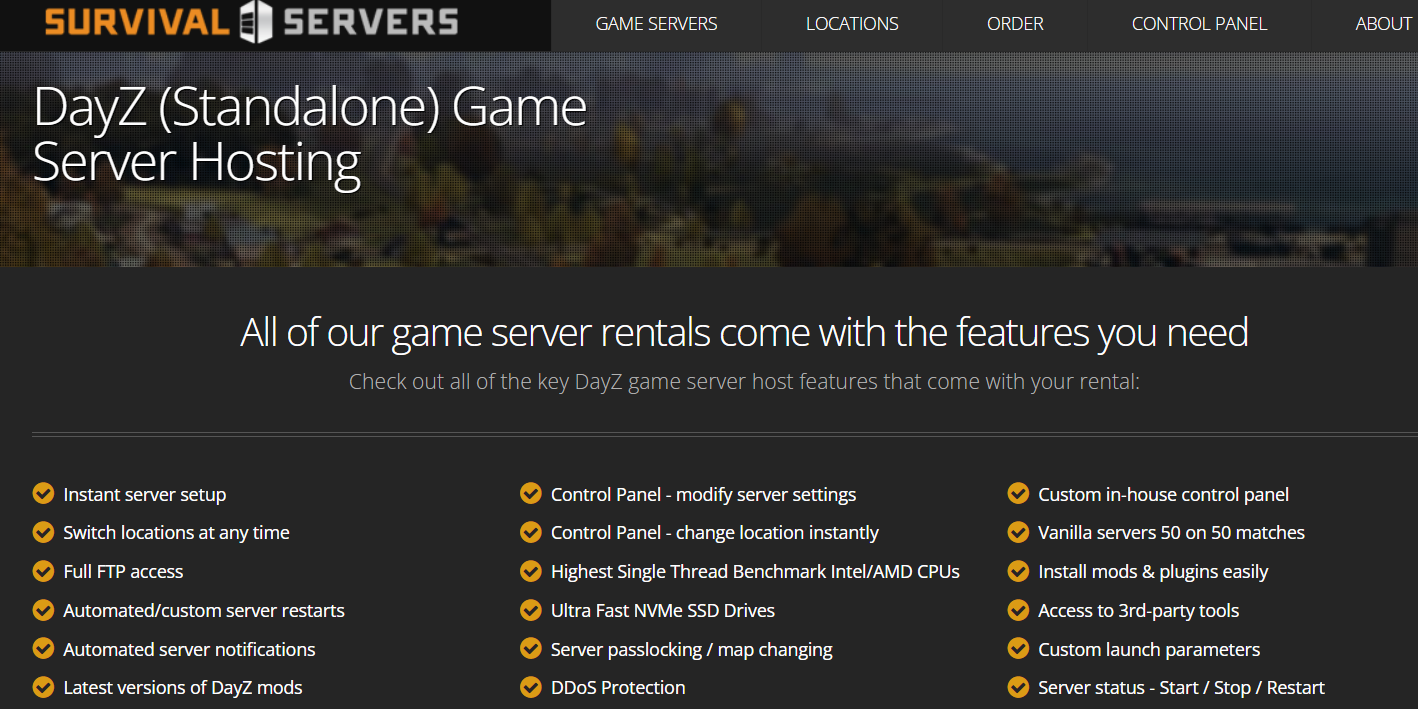Click the 'Latest versions of DayZ mods' text

(183, 688)
